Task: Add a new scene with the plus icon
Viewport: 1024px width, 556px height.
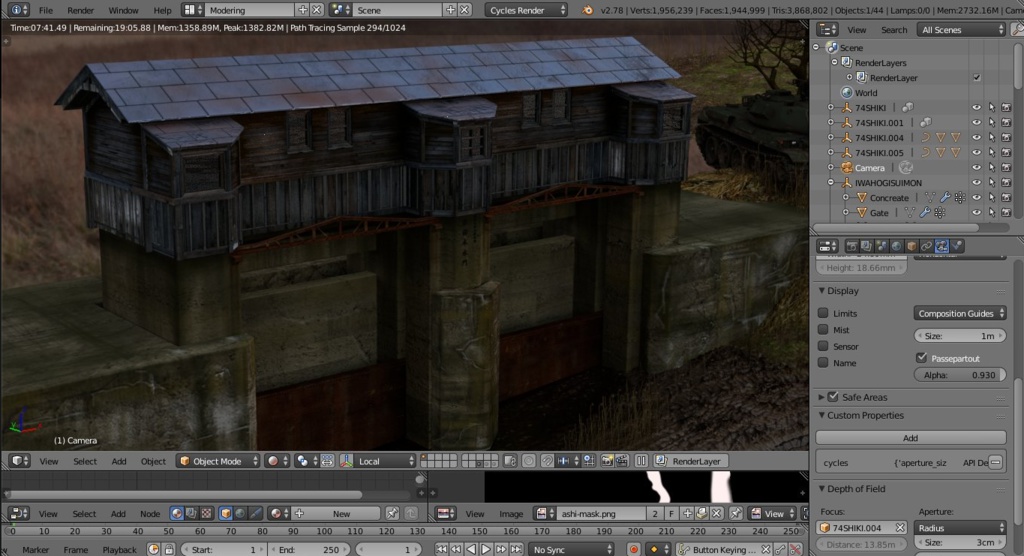Action: pos(451,10)
